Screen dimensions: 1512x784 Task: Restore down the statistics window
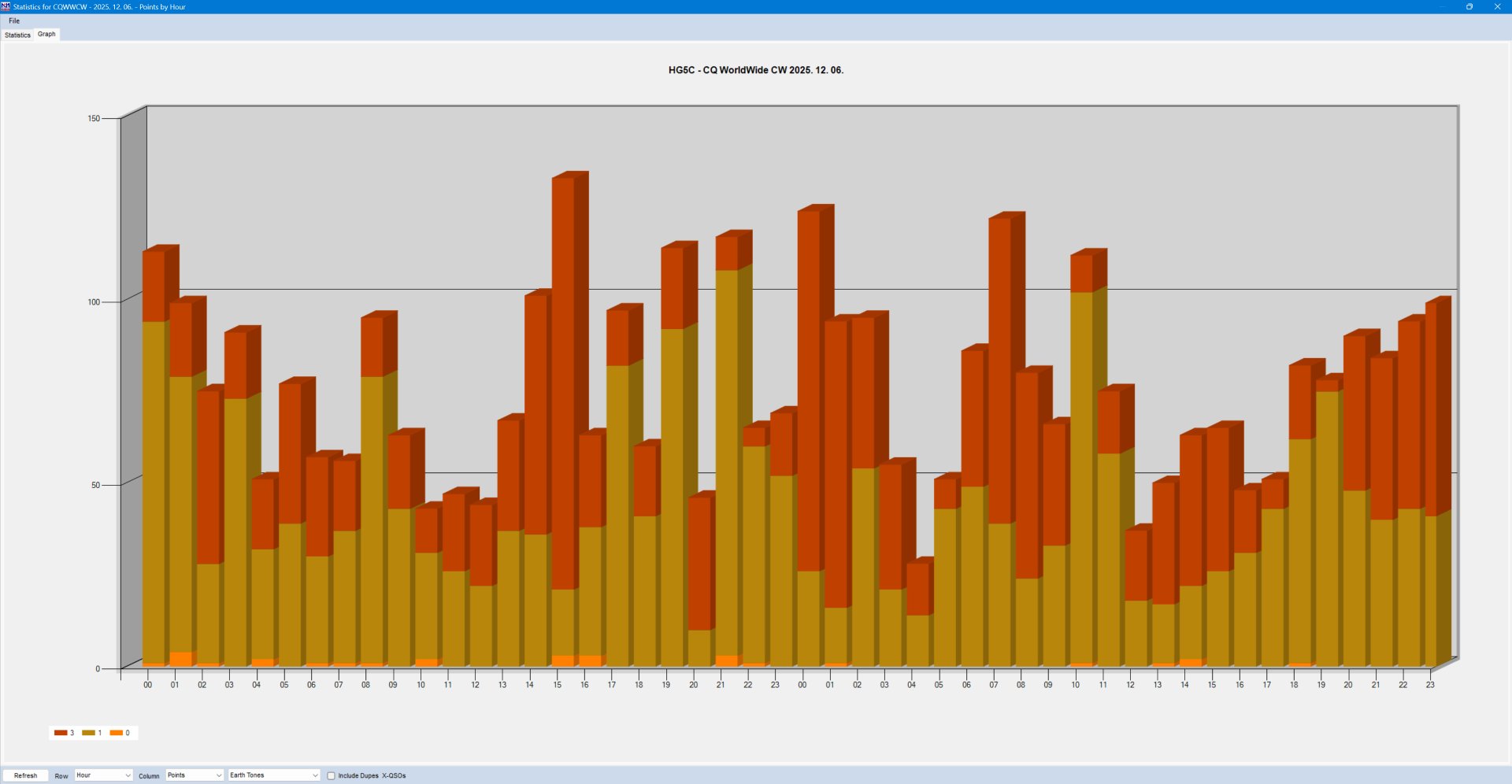(x=1469, y=6)
